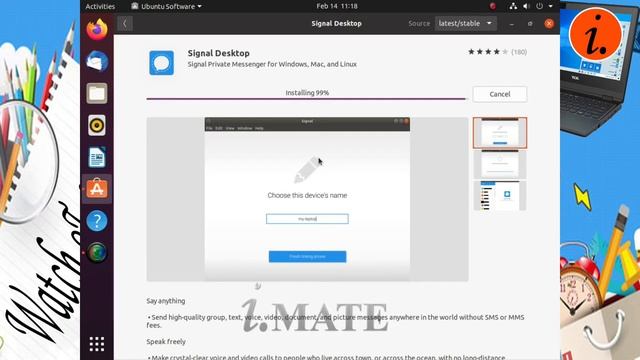Click the Signal Desktop app icon
The width and height of the screenshot is (640, 360).
coord(162,63)
